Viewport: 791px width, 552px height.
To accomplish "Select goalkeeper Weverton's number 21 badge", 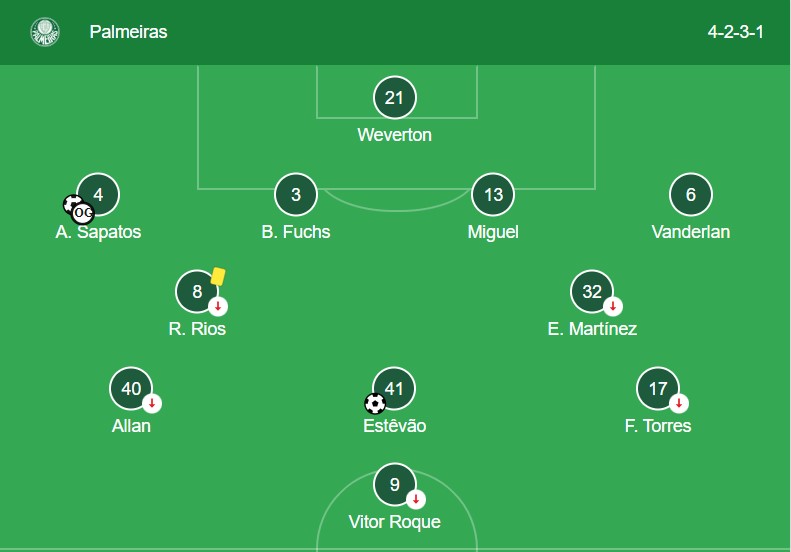I will [394, 98].
